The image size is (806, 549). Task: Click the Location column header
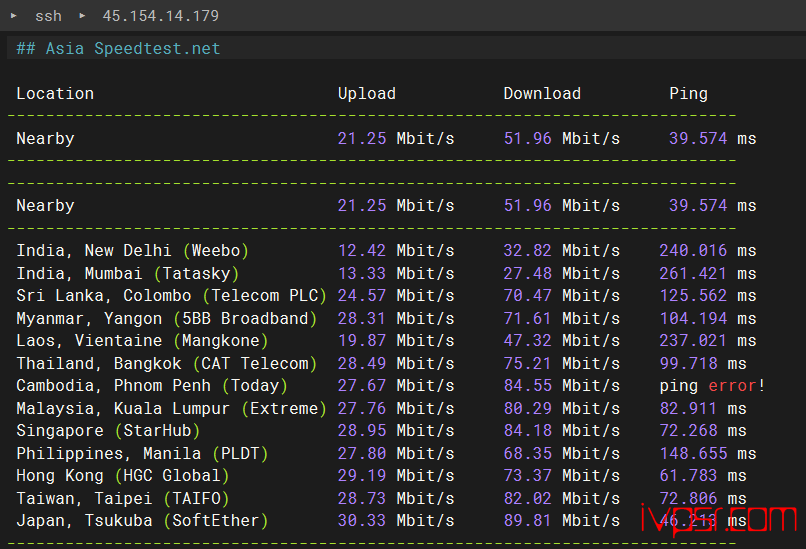(x=55, y=93)
